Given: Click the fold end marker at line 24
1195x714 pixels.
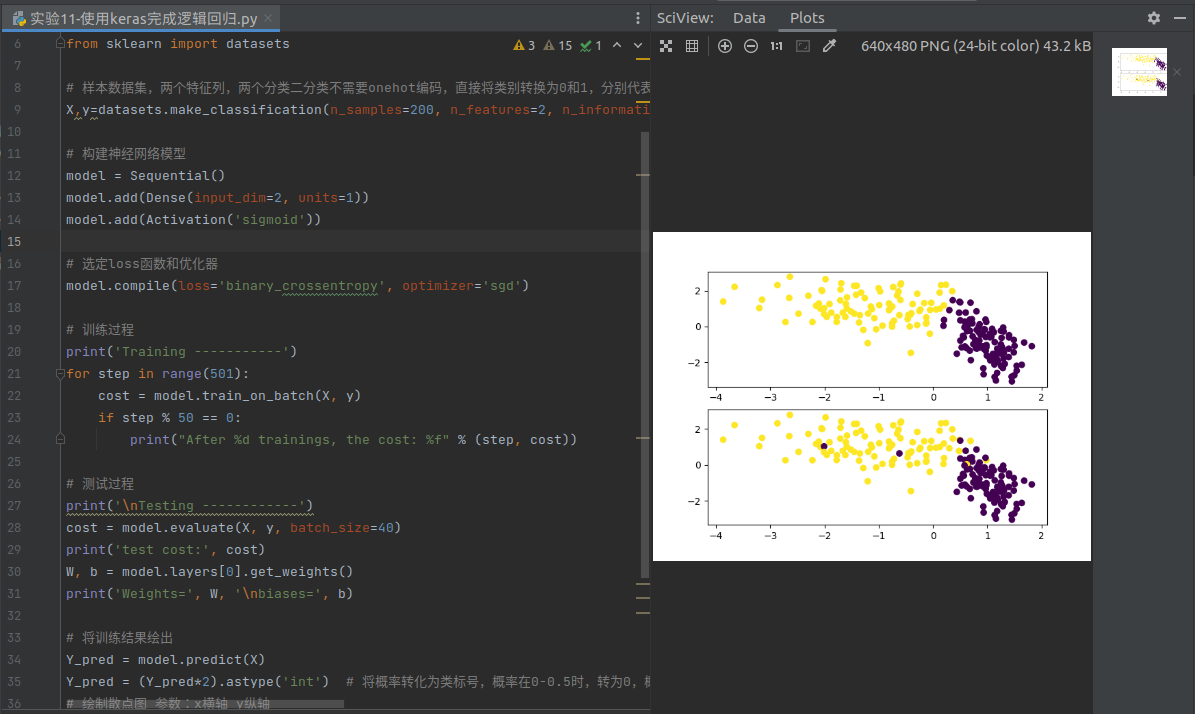Looking at the screenshot, I should pyautogui.click(x=60, y=439).
